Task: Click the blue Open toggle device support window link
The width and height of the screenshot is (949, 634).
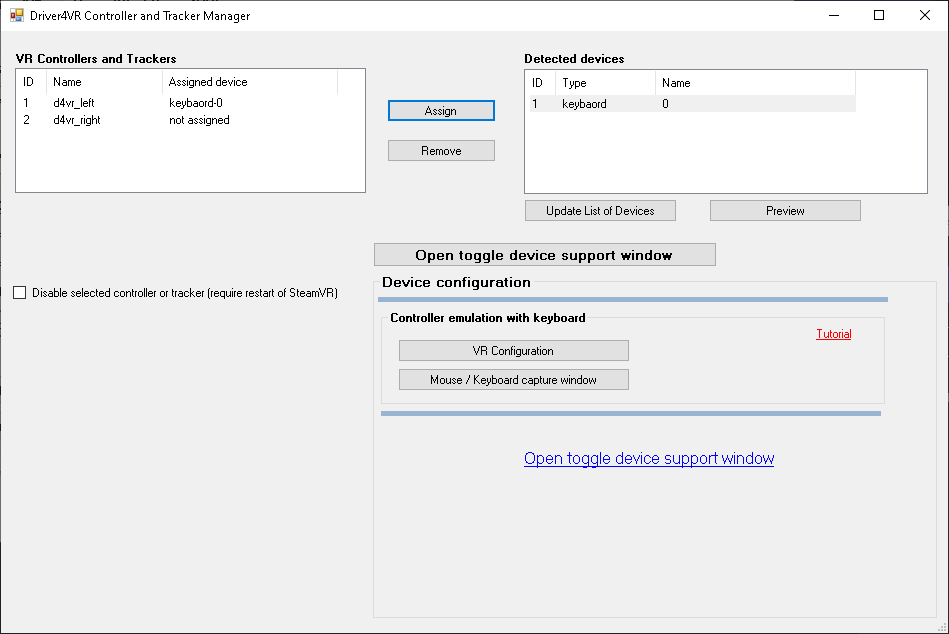Action: (x=648, y=459)
